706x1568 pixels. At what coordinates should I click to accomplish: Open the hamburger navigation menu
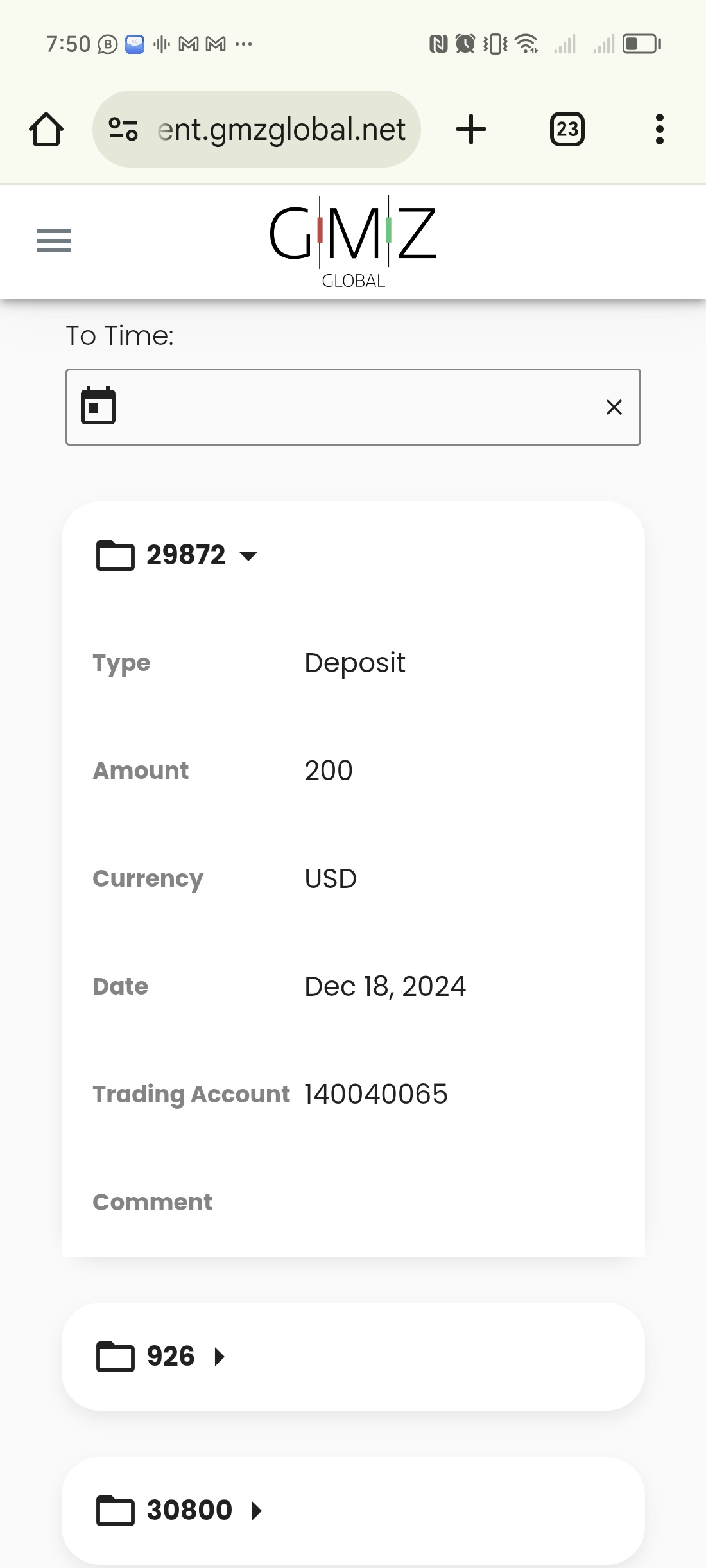54,241
